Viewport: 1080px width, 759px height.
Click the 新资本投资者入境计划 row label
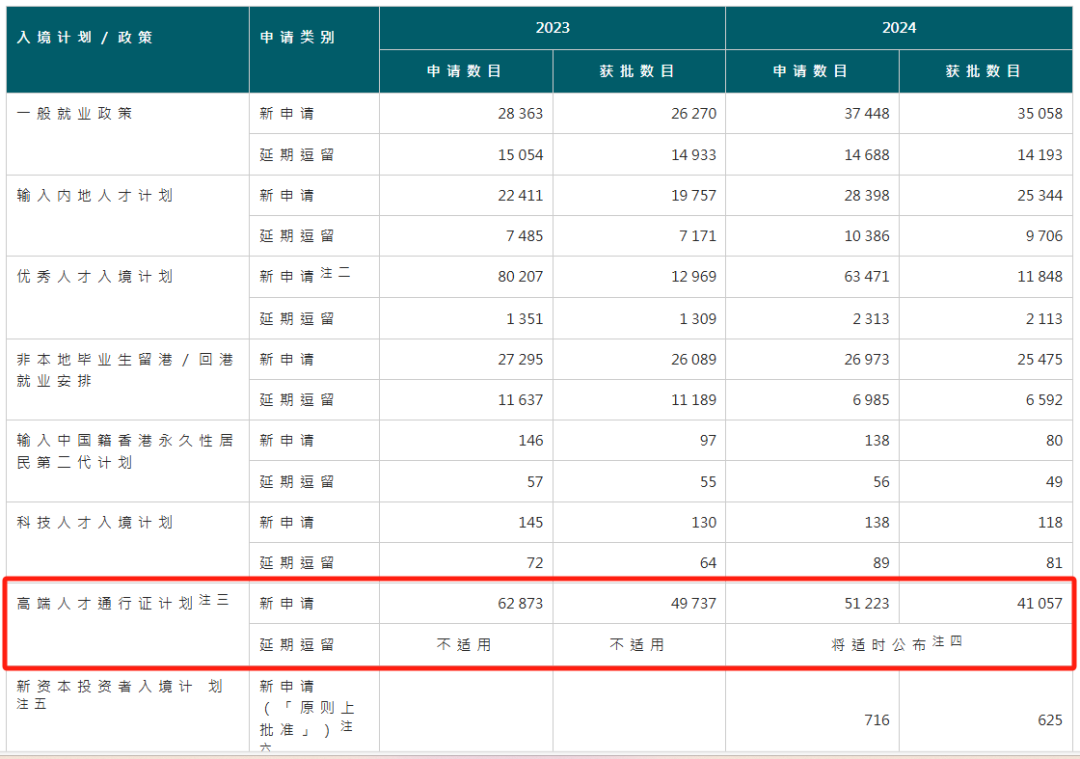tap(118, 686)
